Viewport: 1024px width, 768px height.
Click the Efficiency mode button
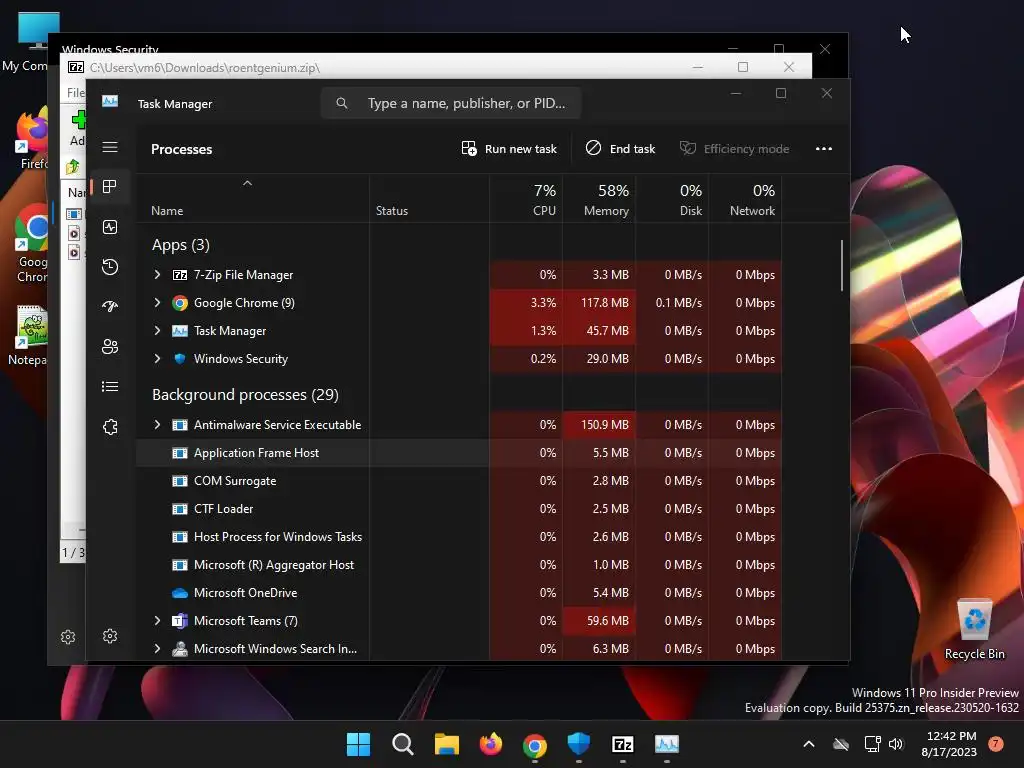point(734,149)
